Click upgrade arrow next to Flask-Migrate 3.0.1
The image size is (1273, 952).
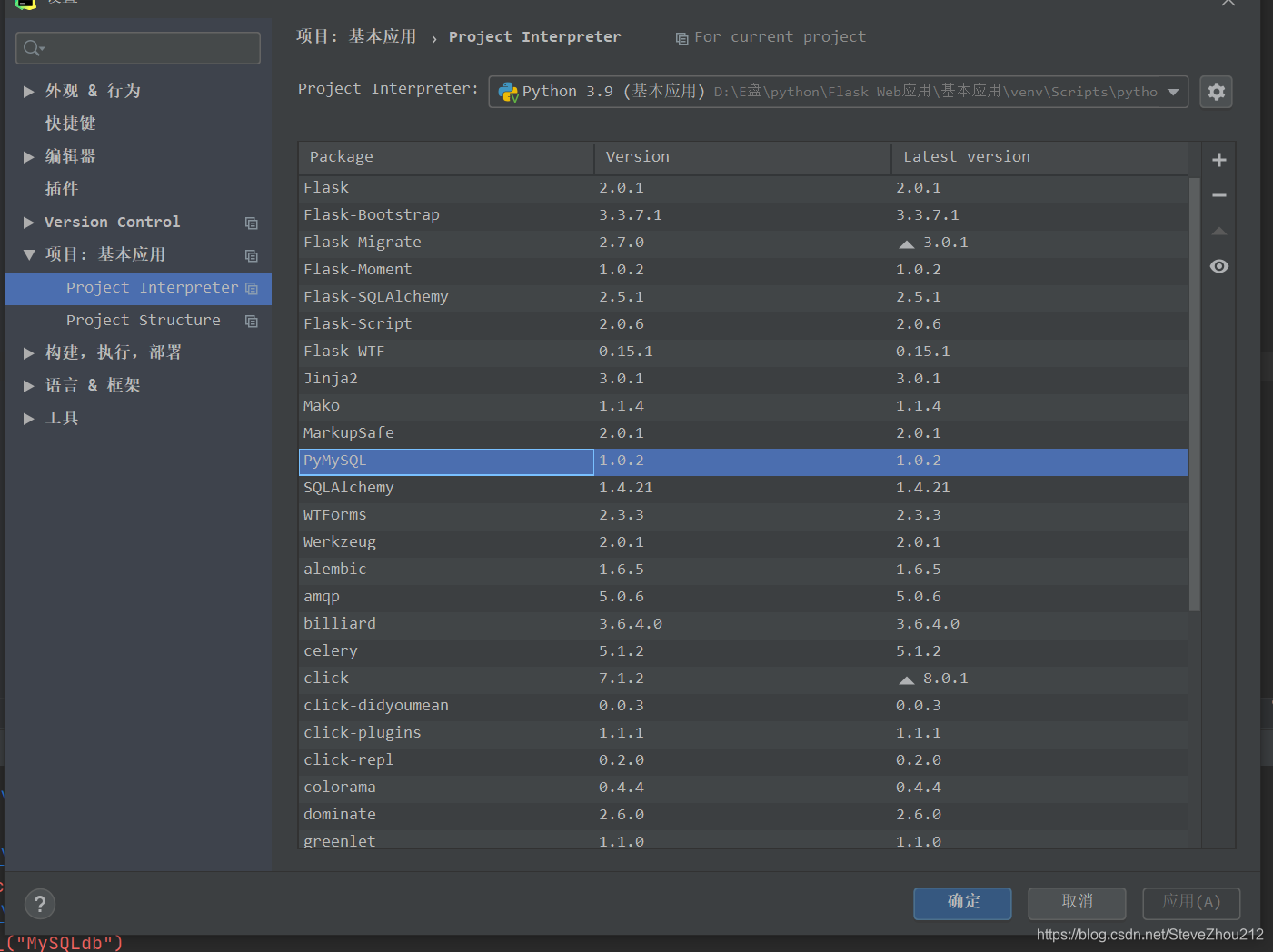[906, 243]
